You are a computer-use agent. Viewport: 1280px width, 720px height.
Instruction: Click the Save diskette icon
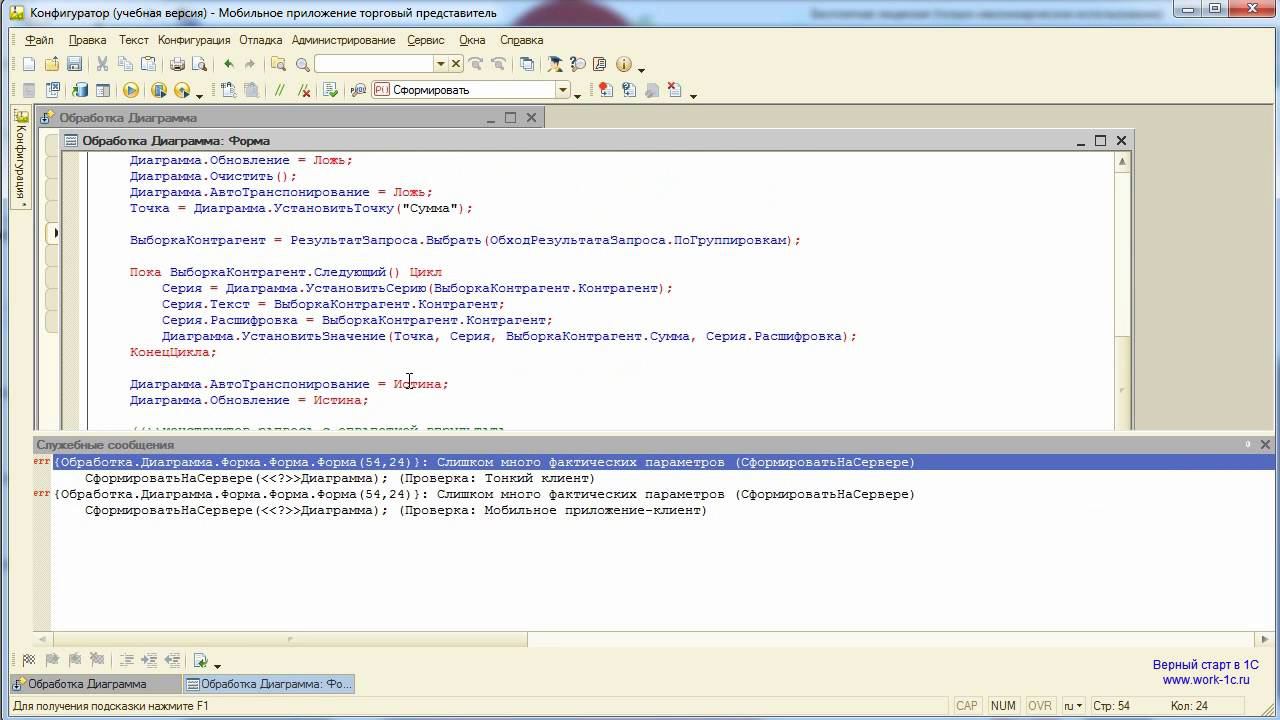pos(74,64)
